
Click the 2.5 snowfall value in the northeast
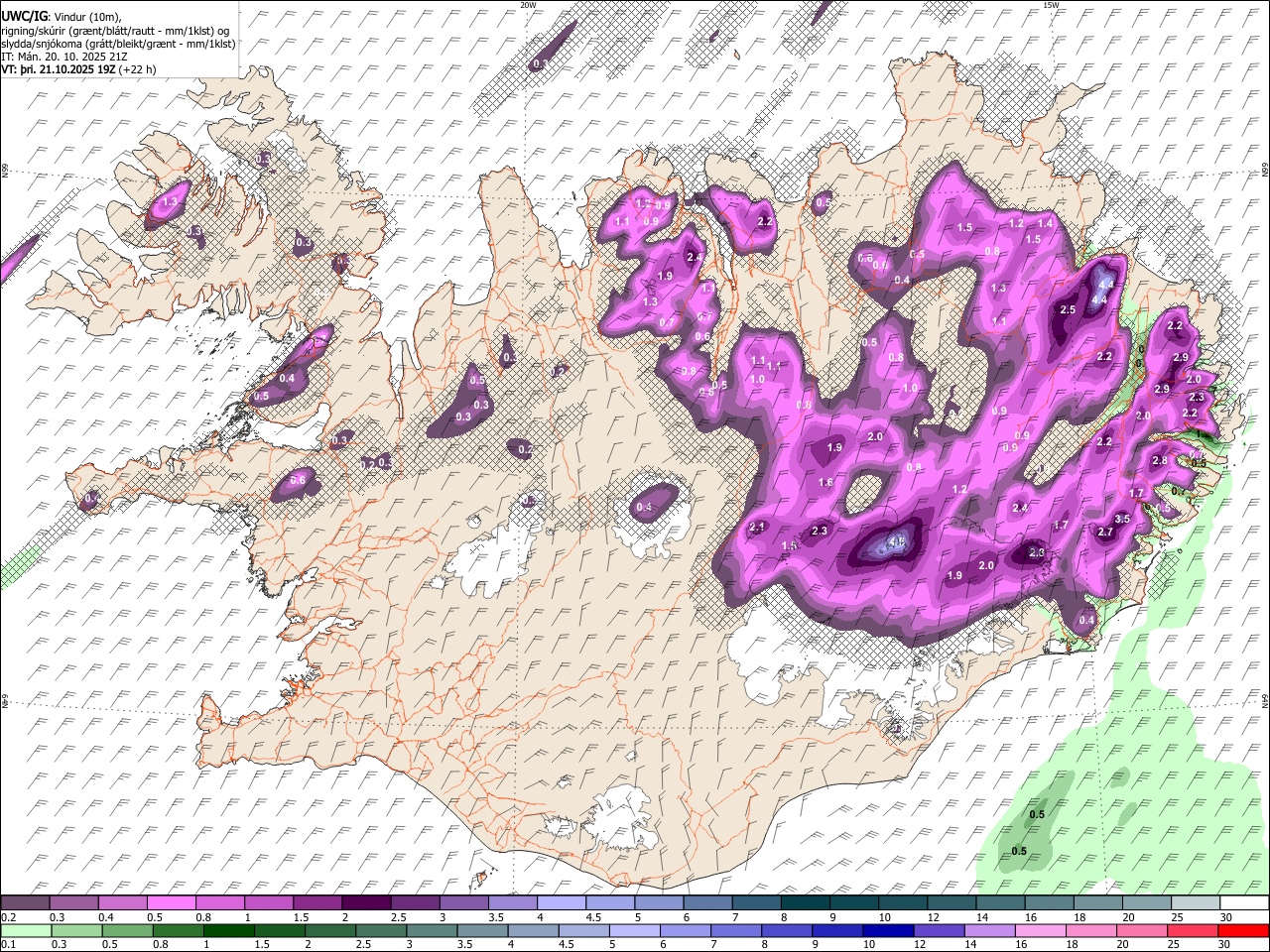pyautogui.click(x=1068, y=310)
